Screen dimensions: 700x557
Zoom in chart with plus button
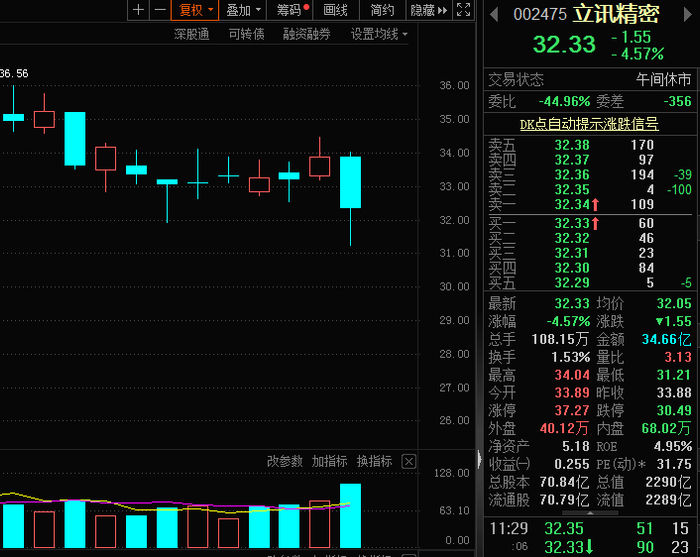(x=138, y=10)
